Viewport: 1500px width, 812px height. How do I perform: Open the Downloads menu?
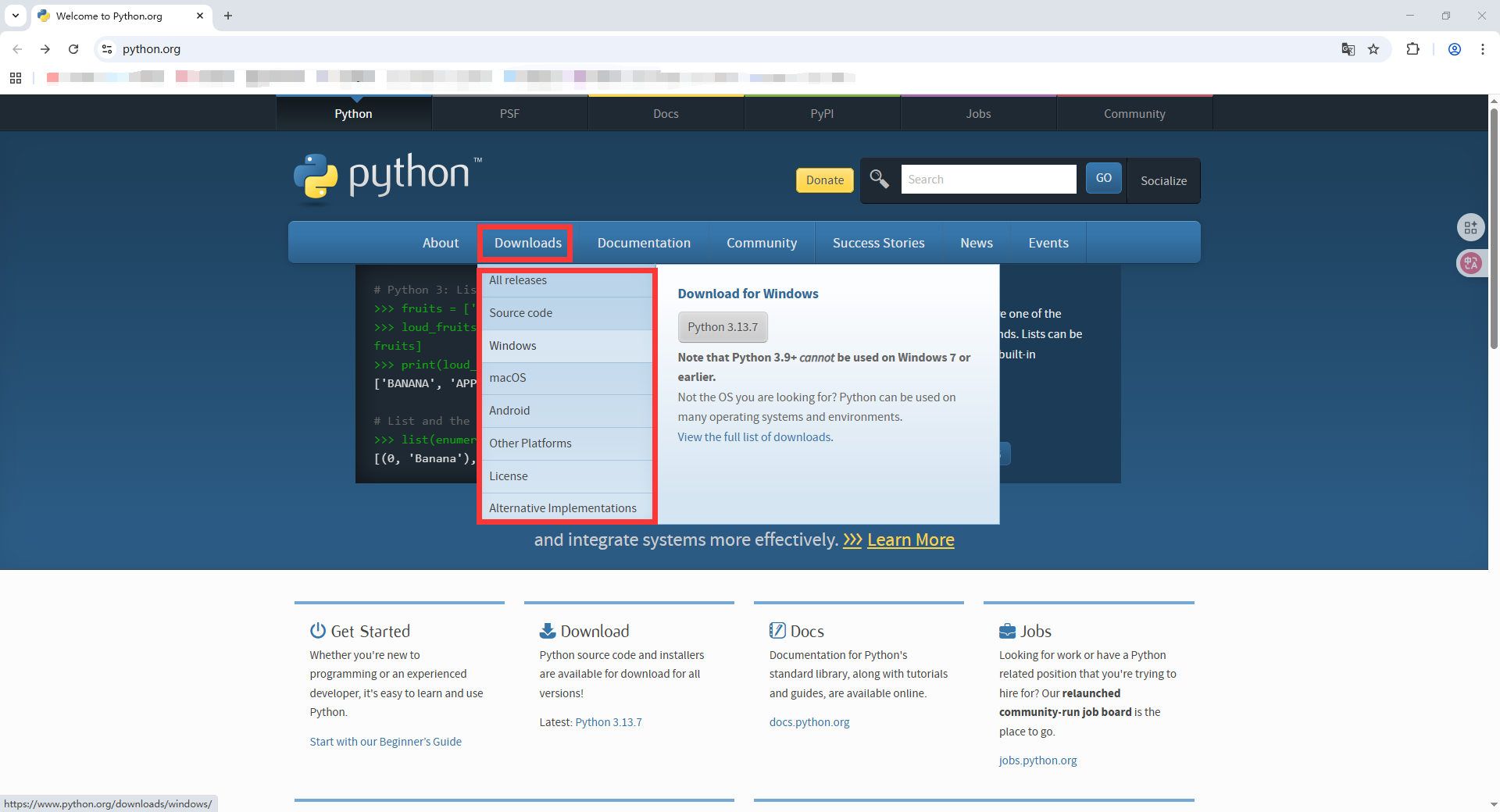528,243
